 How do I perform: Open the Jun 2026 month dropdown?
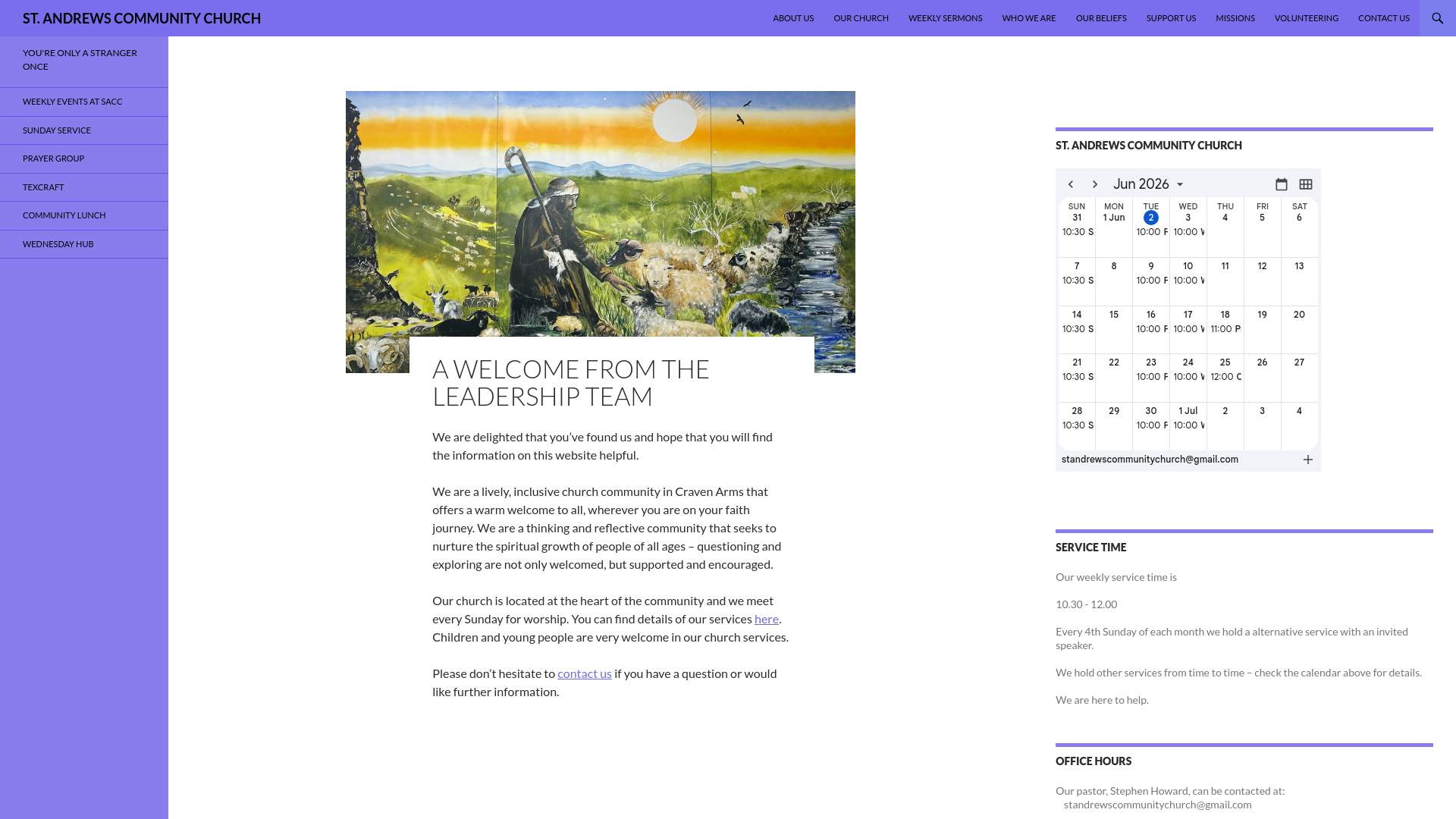click(x=1148, y=184)
